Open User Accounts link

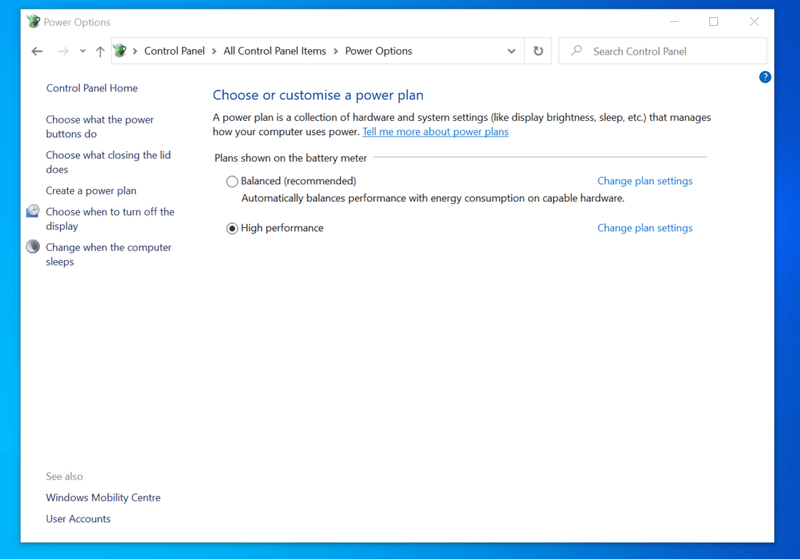78,519
